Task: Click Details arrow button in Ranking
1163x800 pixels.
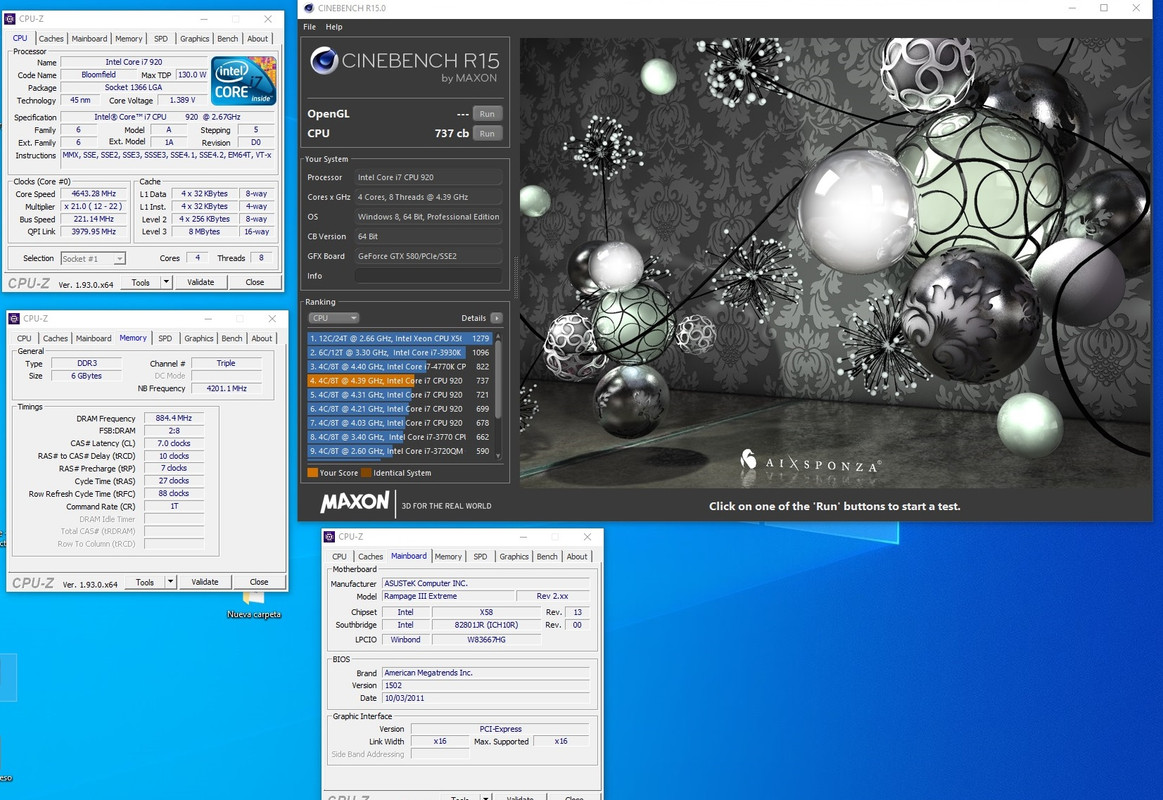Action: pos(496,318)
